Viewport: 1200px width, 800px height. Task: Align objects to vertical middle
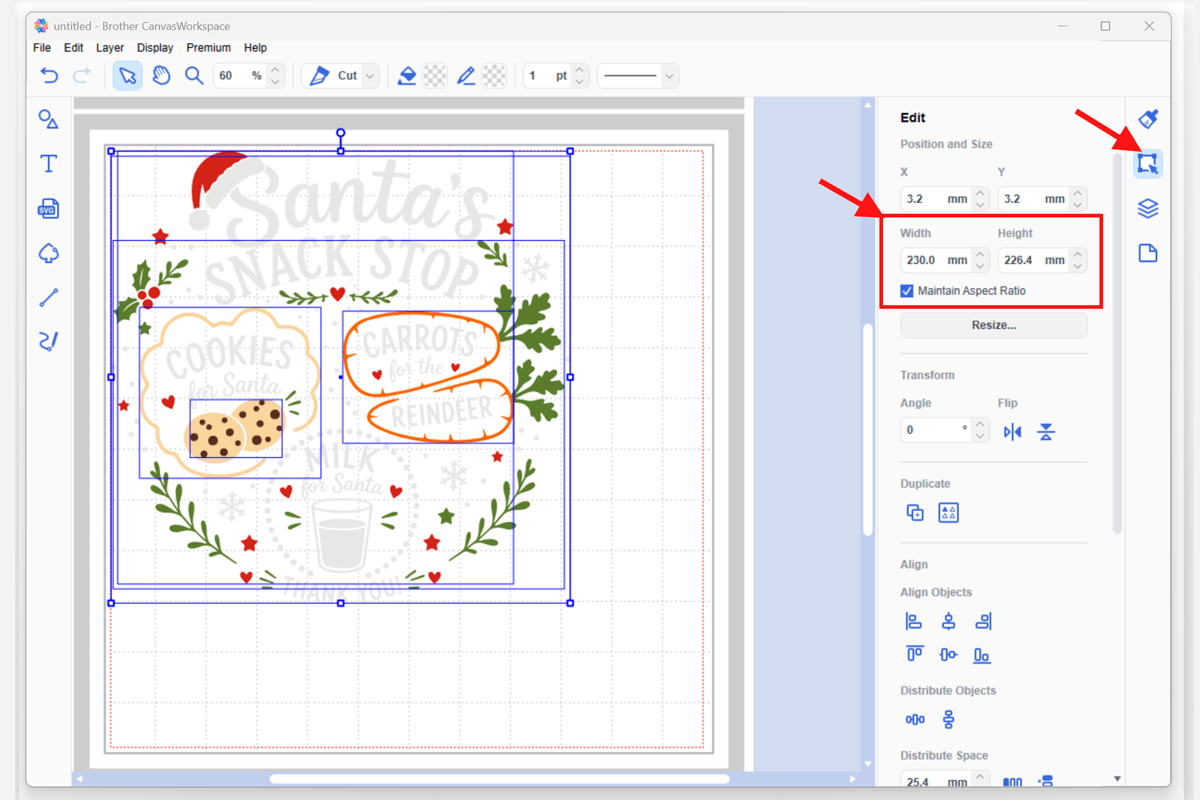[948, 655]
